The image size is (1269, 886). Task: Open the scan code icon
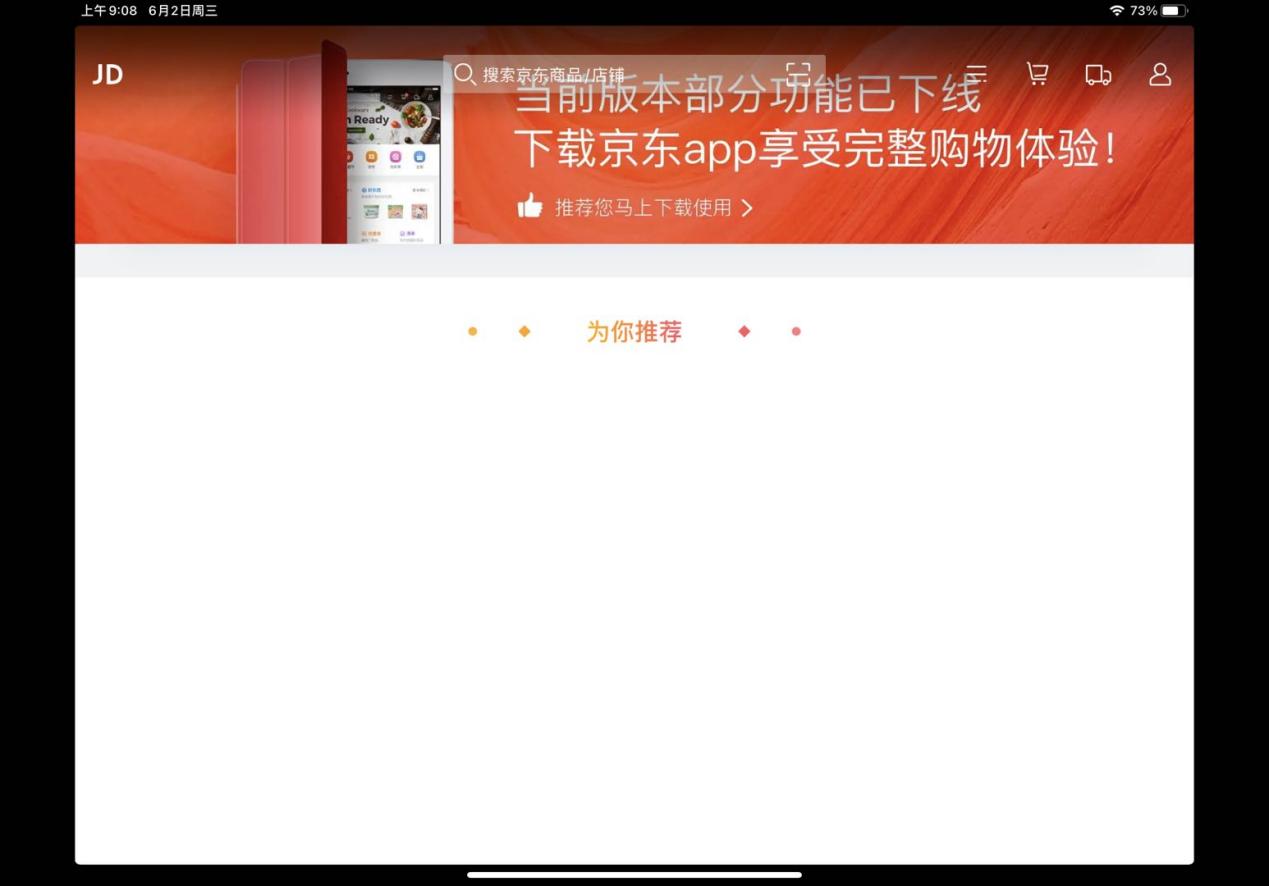coord(798,74)
